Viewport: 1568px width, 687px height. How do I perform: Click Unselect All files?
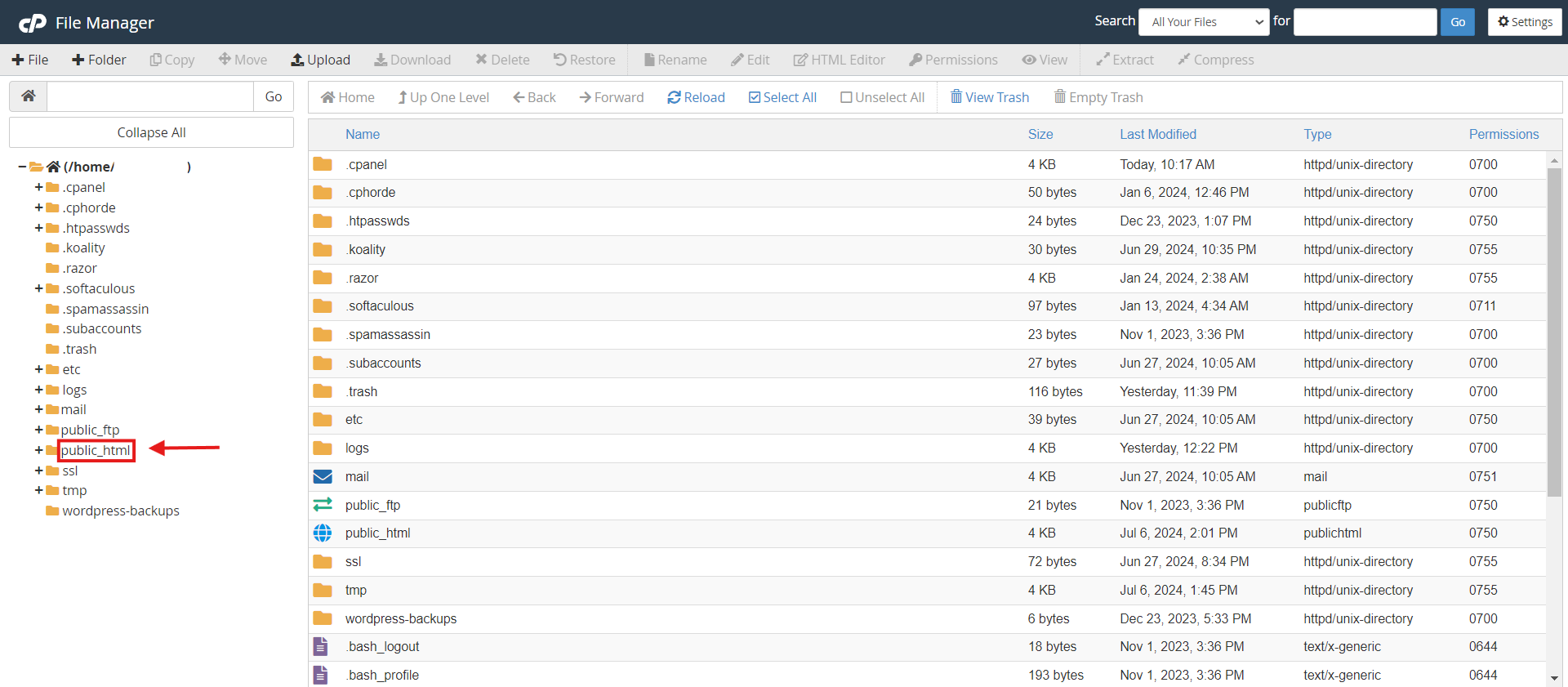[882, 97]
